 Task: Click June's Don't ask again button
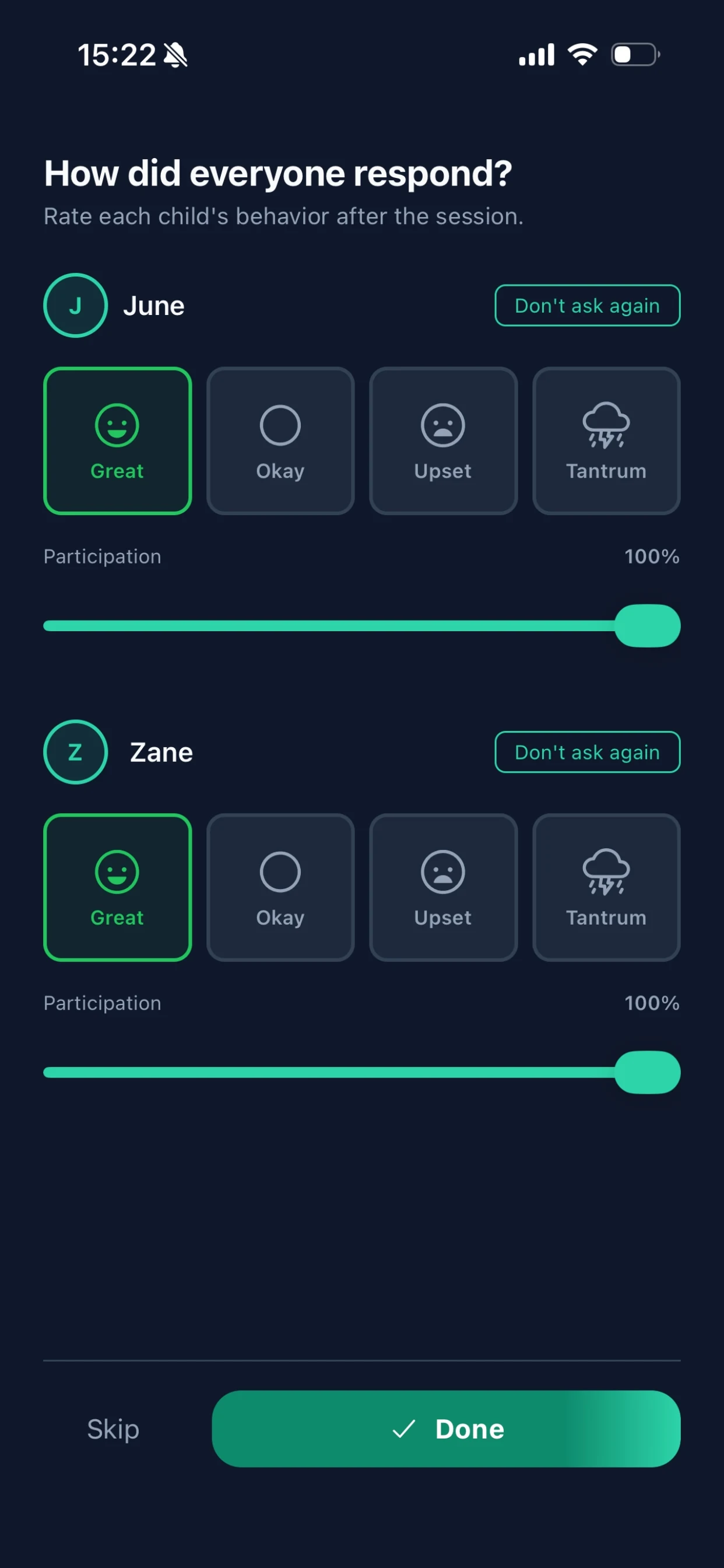587,306
